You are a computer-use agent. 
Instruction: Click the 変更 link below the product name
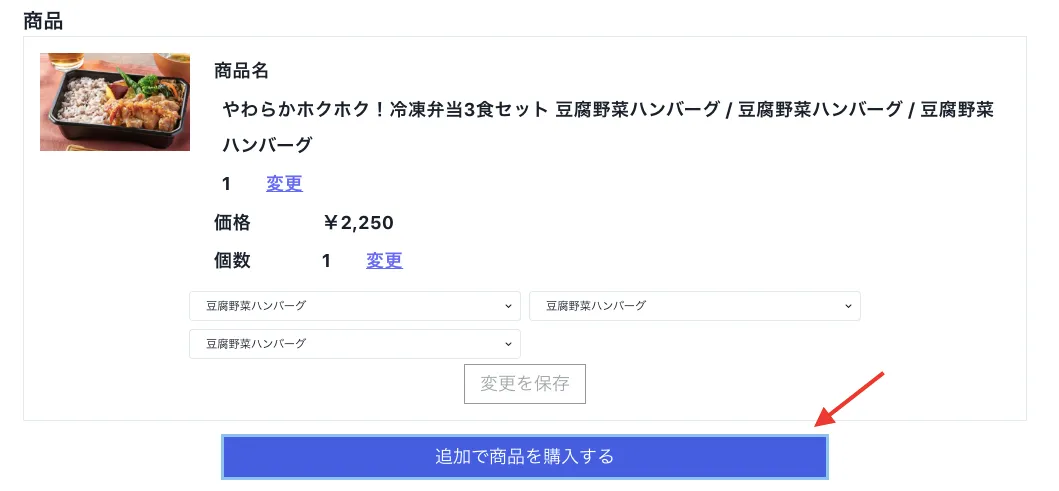click(x=284, y=184)
